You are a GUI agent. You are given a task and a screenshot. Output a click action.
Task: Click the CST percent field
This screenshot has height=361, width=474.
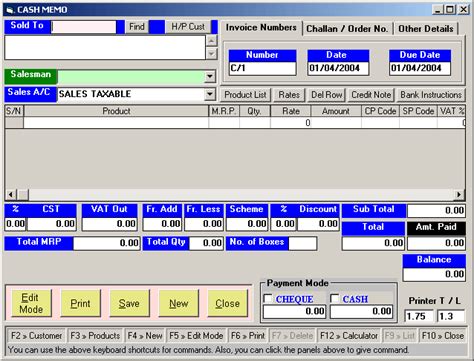click(15, 224)
